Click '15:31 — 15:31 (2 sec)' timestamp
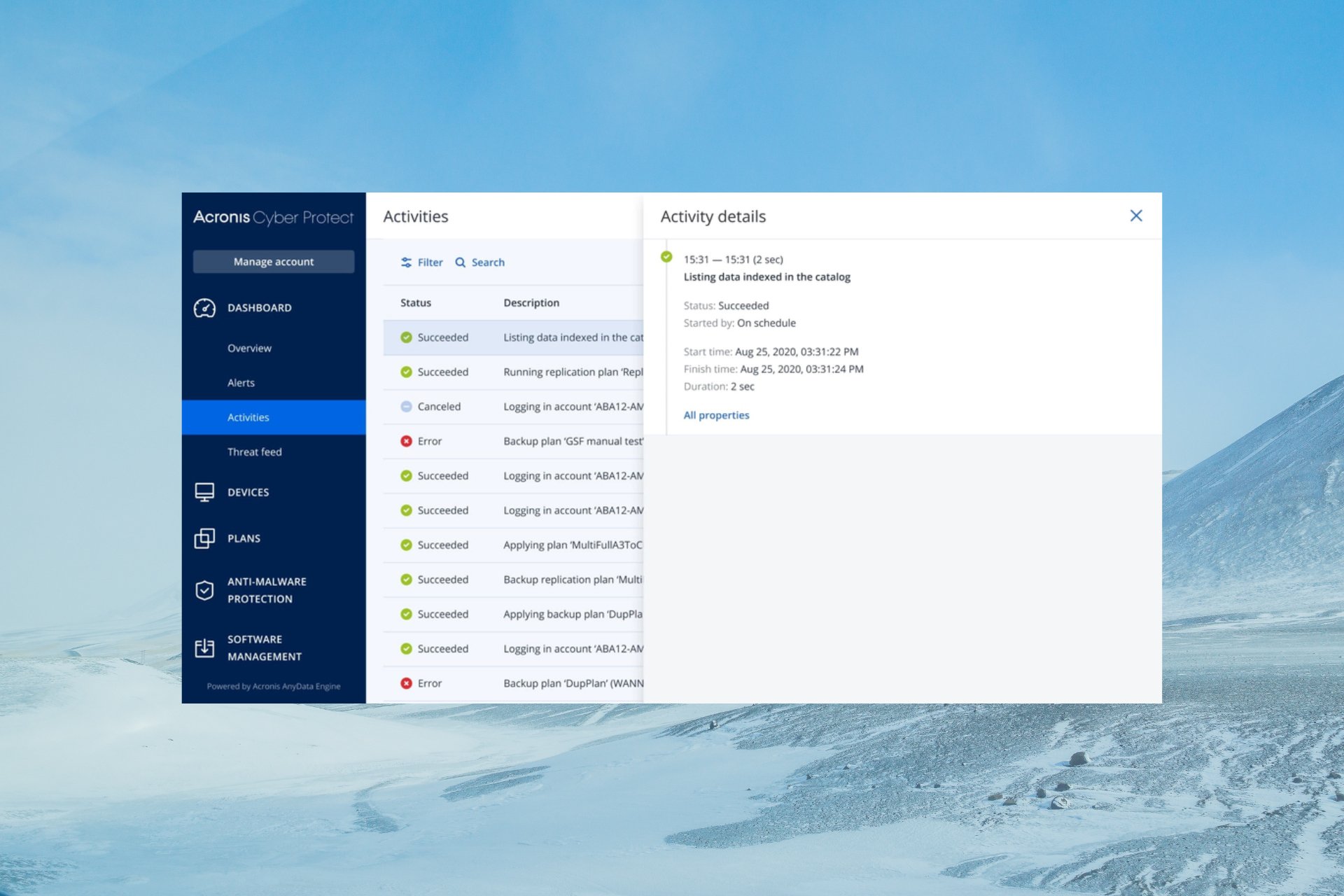Viewport: 1344px width, 896px height. 733,260
